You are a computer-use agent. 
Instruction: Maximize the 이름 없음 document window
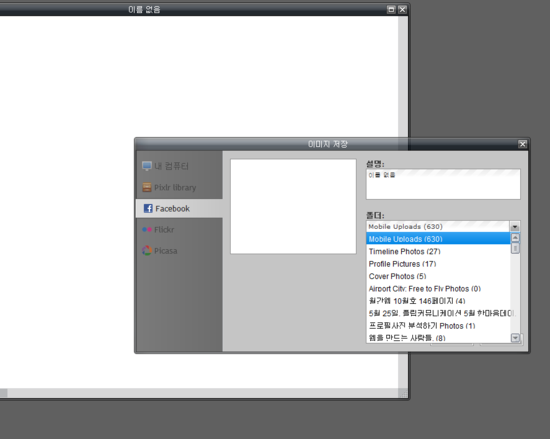click(391, 9)
